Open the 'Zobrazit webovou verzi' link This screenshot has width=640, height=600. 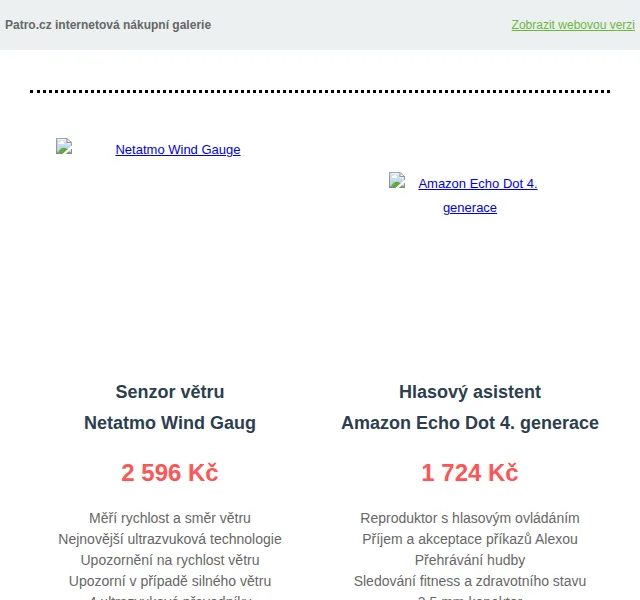point(573,25)
